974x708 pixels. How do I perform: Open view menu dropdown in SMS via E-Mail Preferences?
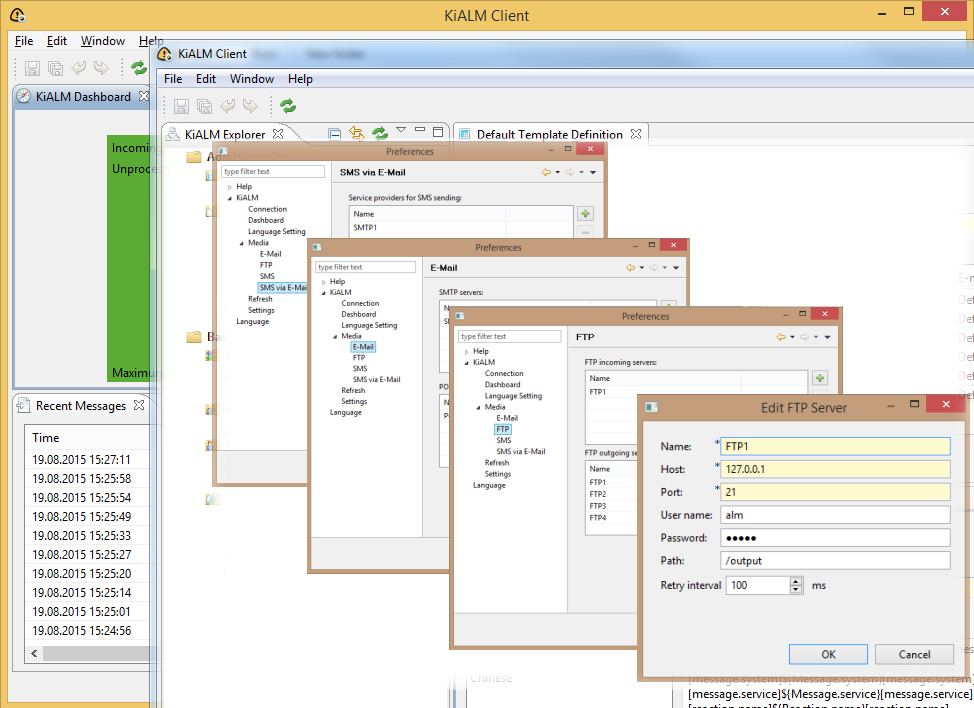(x=593, y=173)
